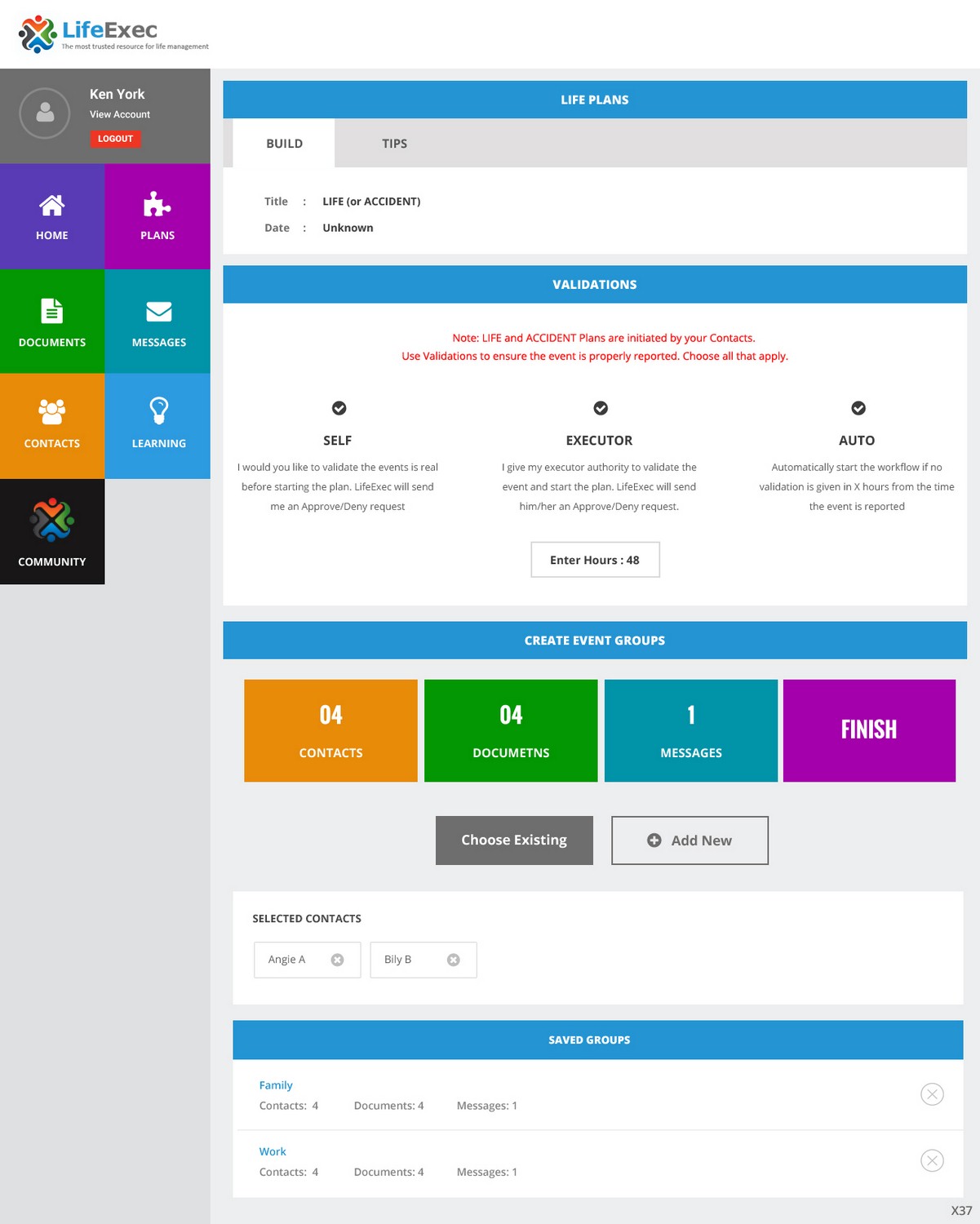980x1224 pixels.
Task: Click the Angie A contact chip
Action: point(307,960)
